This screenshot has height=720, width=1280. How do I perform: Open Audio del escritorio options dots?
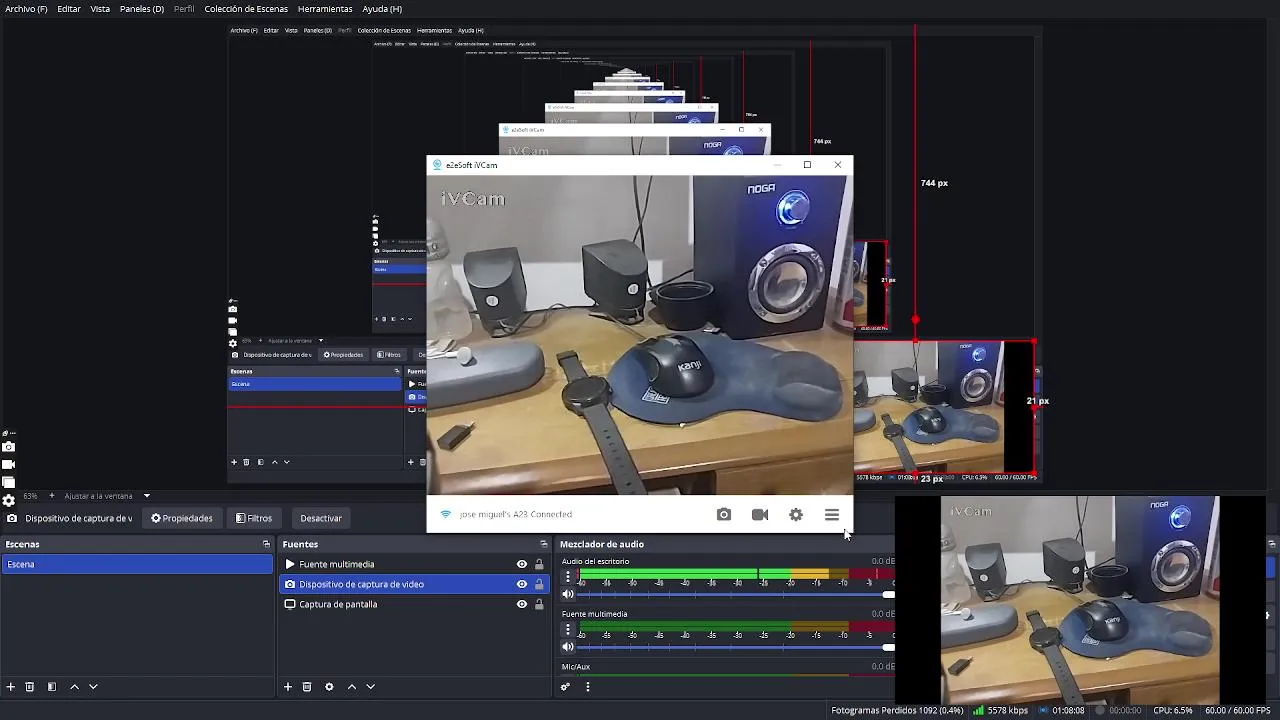pos(568,577)
